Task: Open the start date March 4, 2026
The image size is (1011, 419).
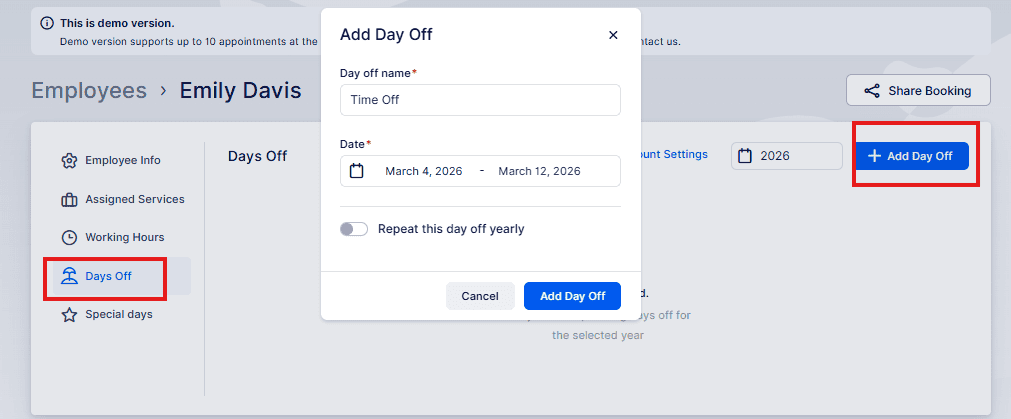Action: [424, 171]
